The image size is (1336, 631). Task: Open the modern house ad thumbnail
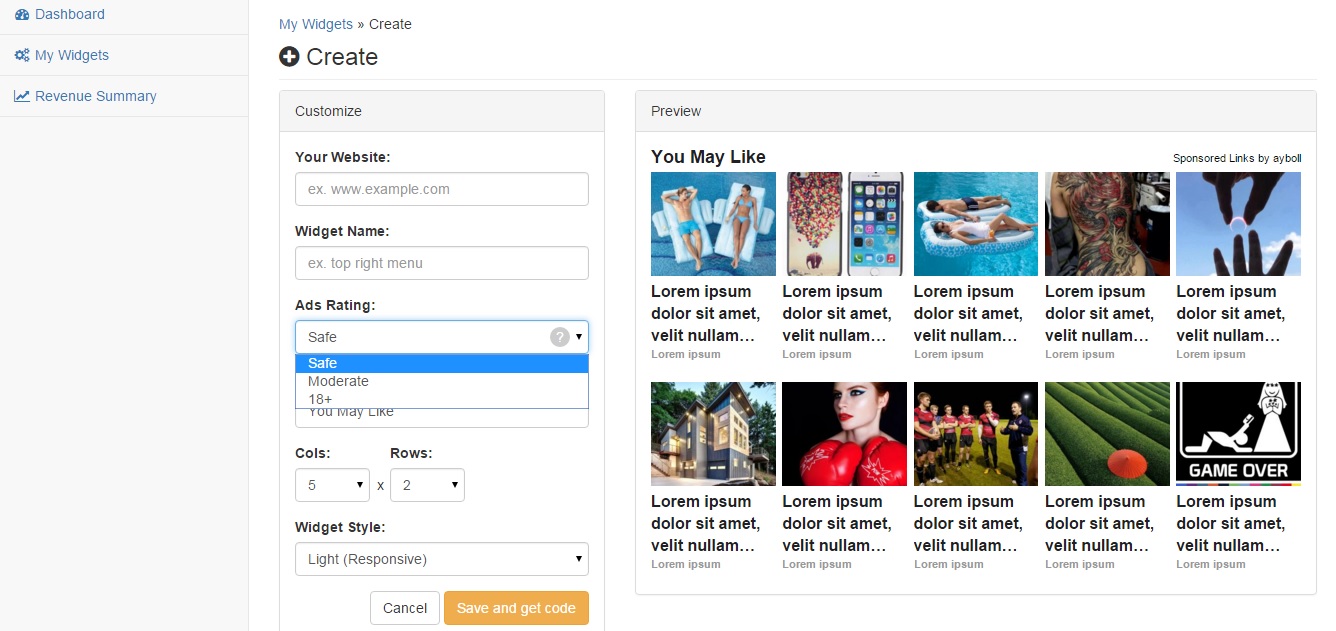(x=713, y=434)
